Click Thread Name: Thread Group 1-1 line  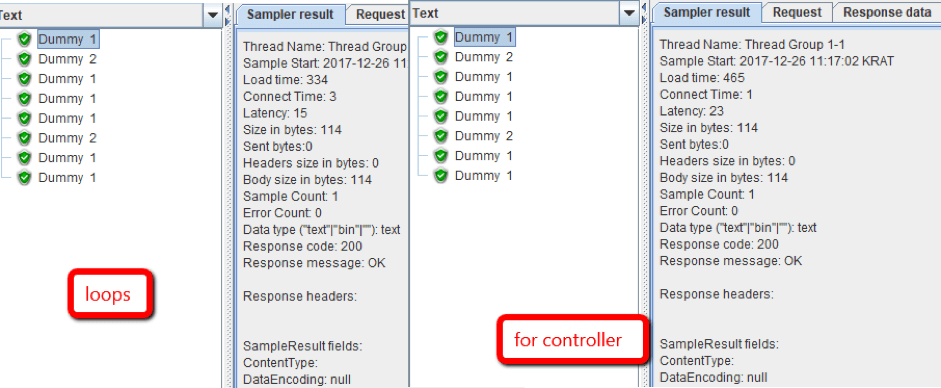(753, 44)
